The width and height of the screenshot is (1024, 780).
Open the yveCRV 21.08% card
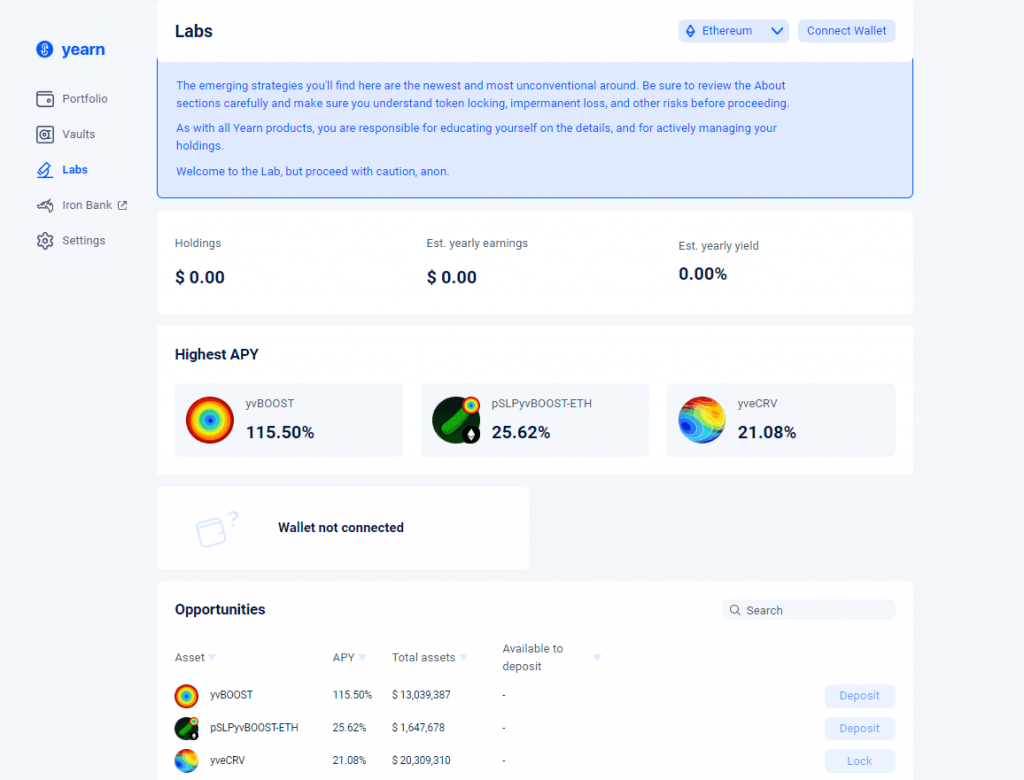pyautogui.click(x=781, y=420)
